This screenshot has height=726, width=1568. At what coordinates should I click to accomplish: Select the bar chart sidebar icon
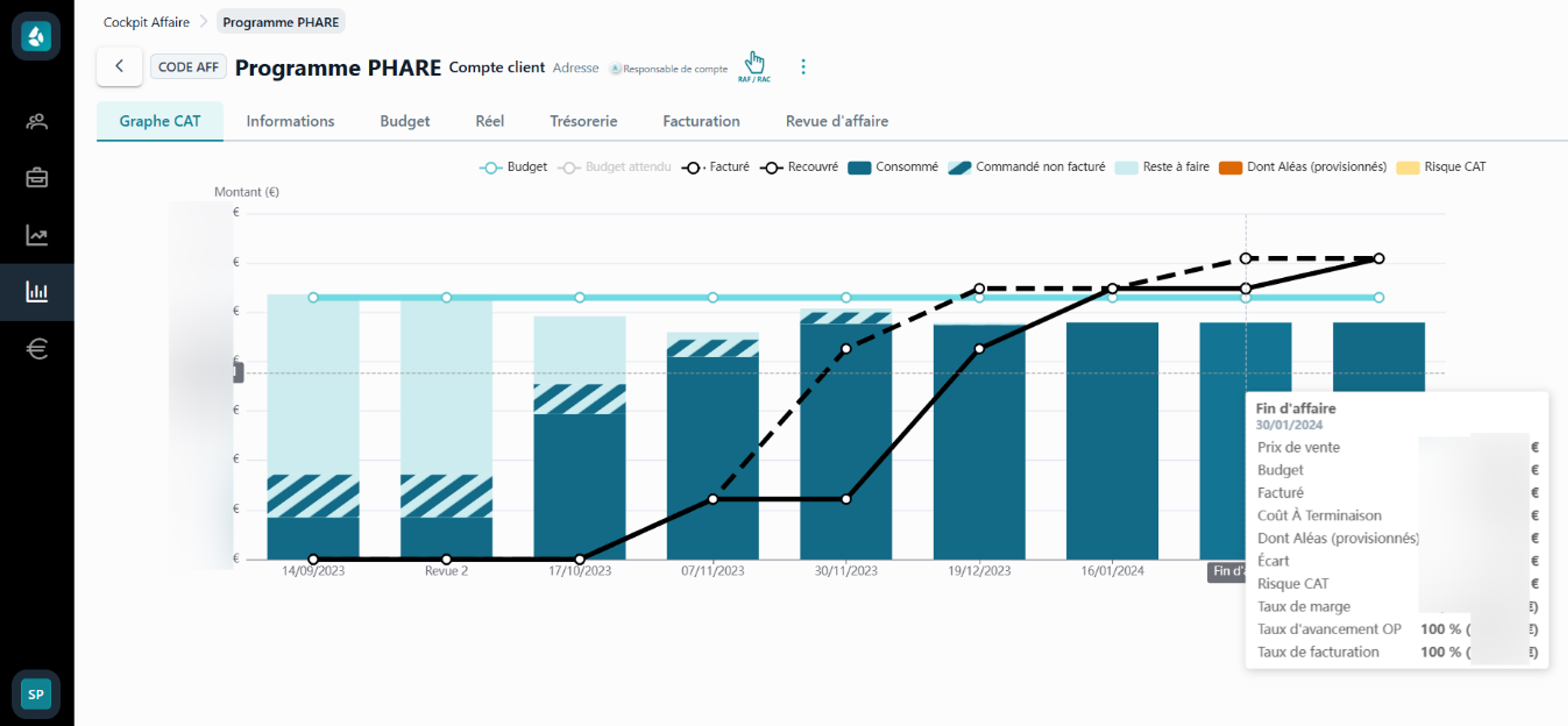[x=37, y=292]
